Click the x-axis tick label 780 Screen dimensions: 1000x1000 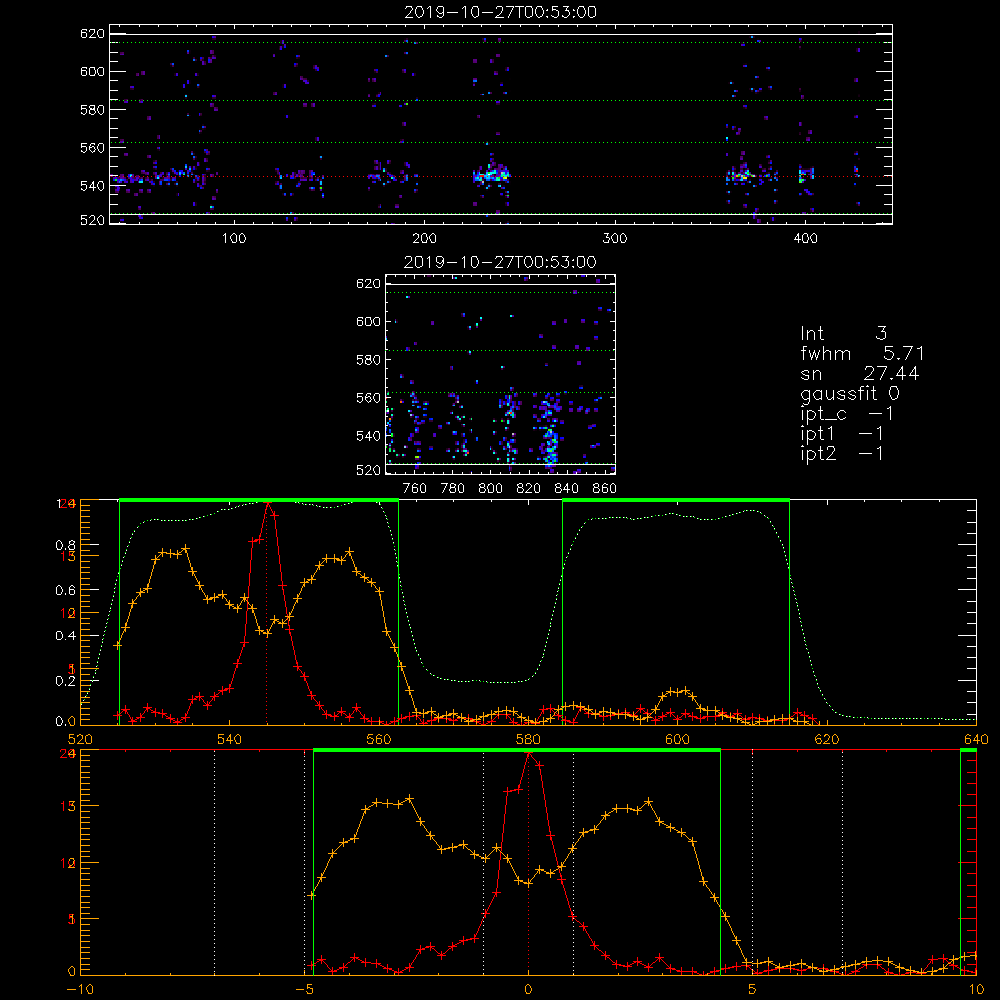coord(453,489)
